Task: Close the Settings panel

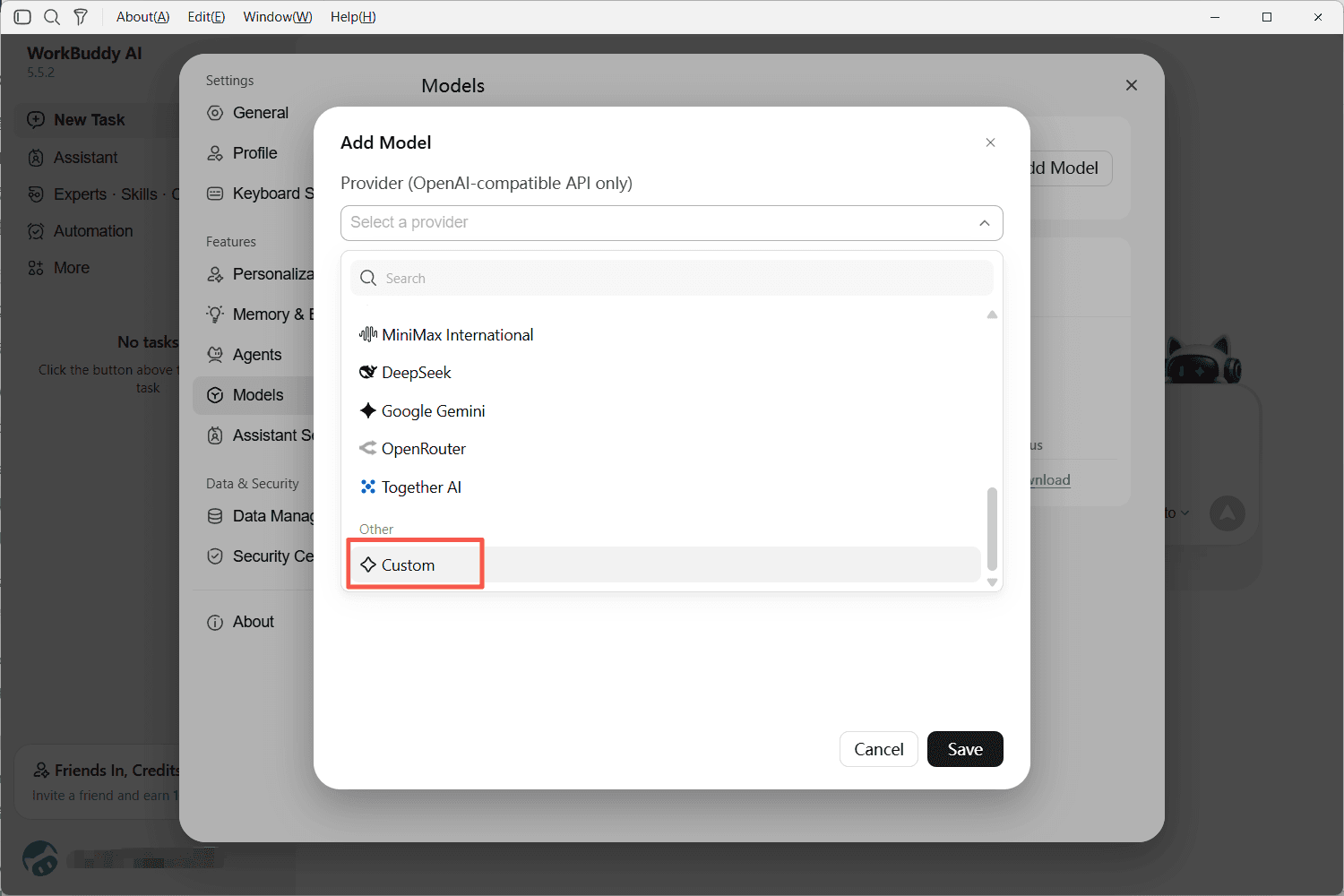Action: 1132,85
